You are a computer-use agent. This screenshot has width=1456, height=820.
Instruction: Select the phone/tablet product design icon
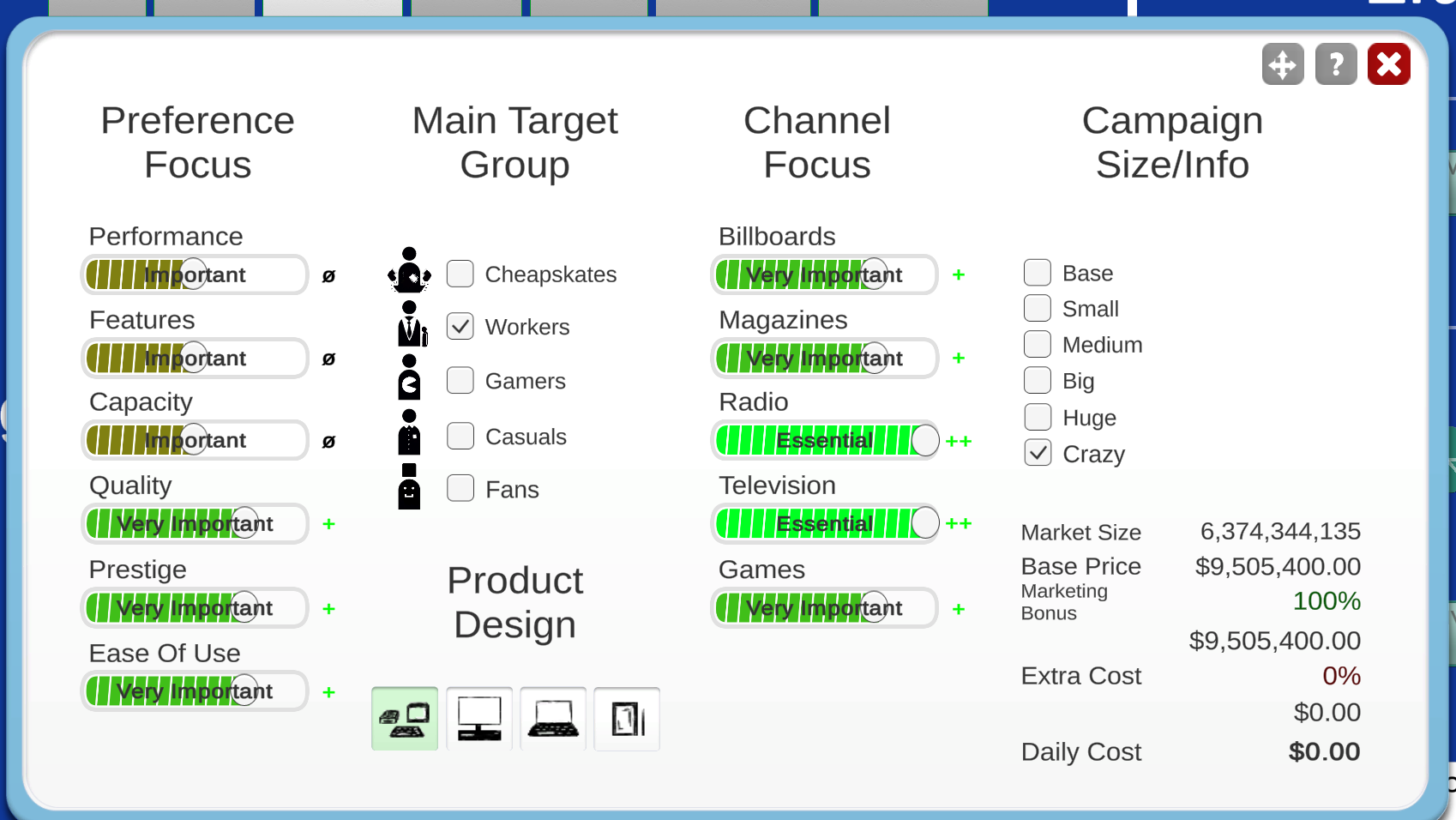coord(627,719)
